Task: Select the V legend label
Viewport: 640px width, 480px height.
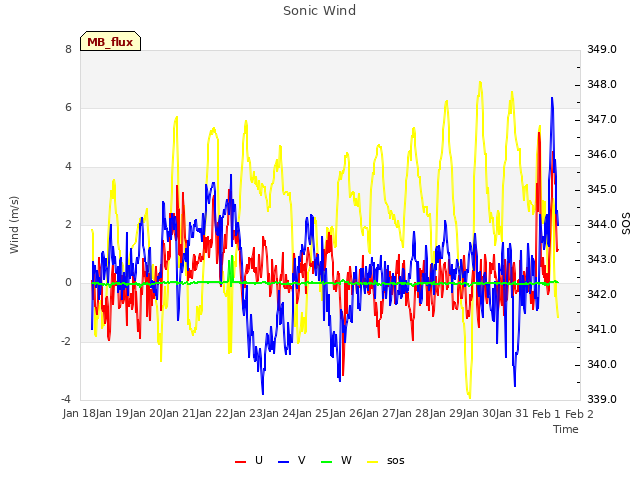Action: click(302, 460)
